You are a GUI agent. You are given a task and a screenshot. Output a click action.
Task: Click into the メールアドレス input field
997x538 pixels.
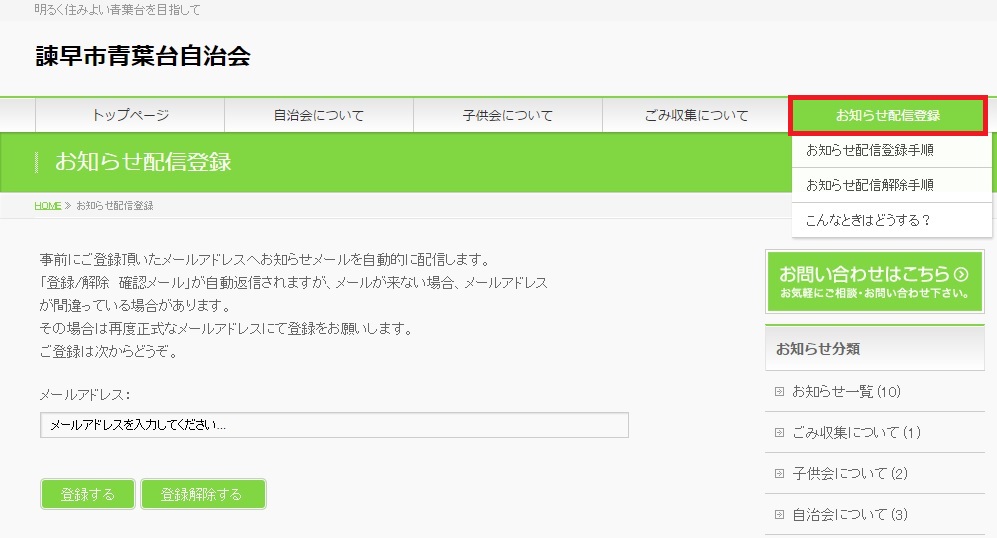[334, 425]
